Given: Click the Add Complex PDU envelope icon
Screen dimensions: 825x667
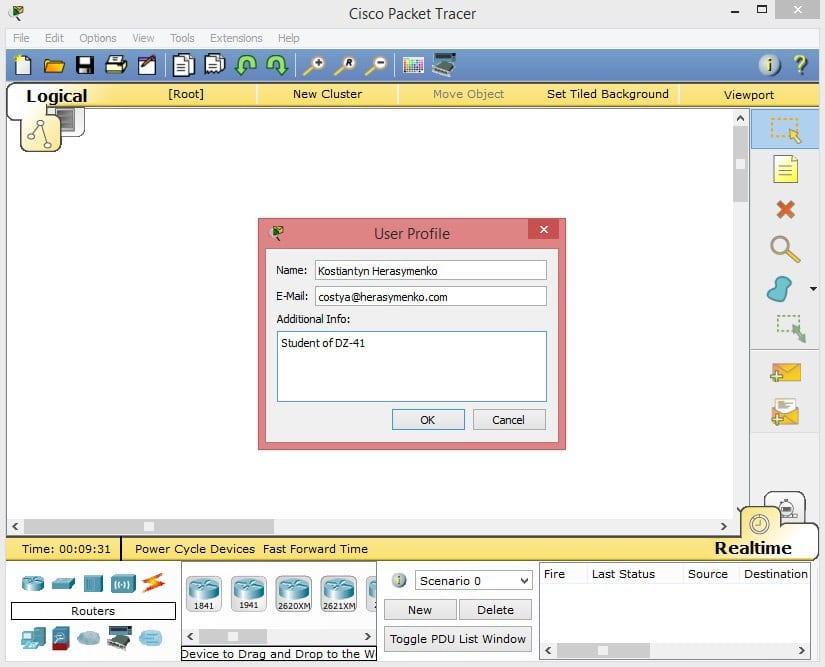Looking at the screenshot, I should 785,412.
